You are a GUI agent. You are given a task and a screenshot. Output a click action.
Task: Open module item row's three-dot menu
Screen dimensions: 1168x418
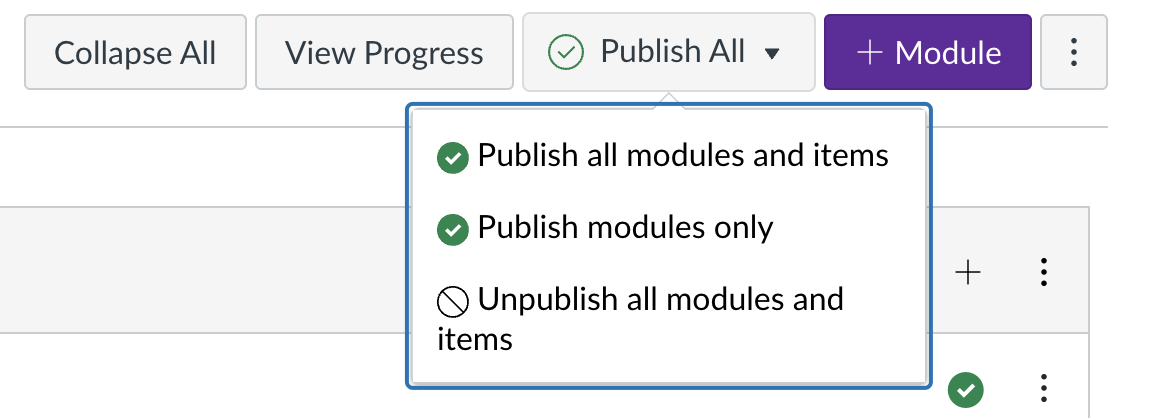(x=1044, y=389)
